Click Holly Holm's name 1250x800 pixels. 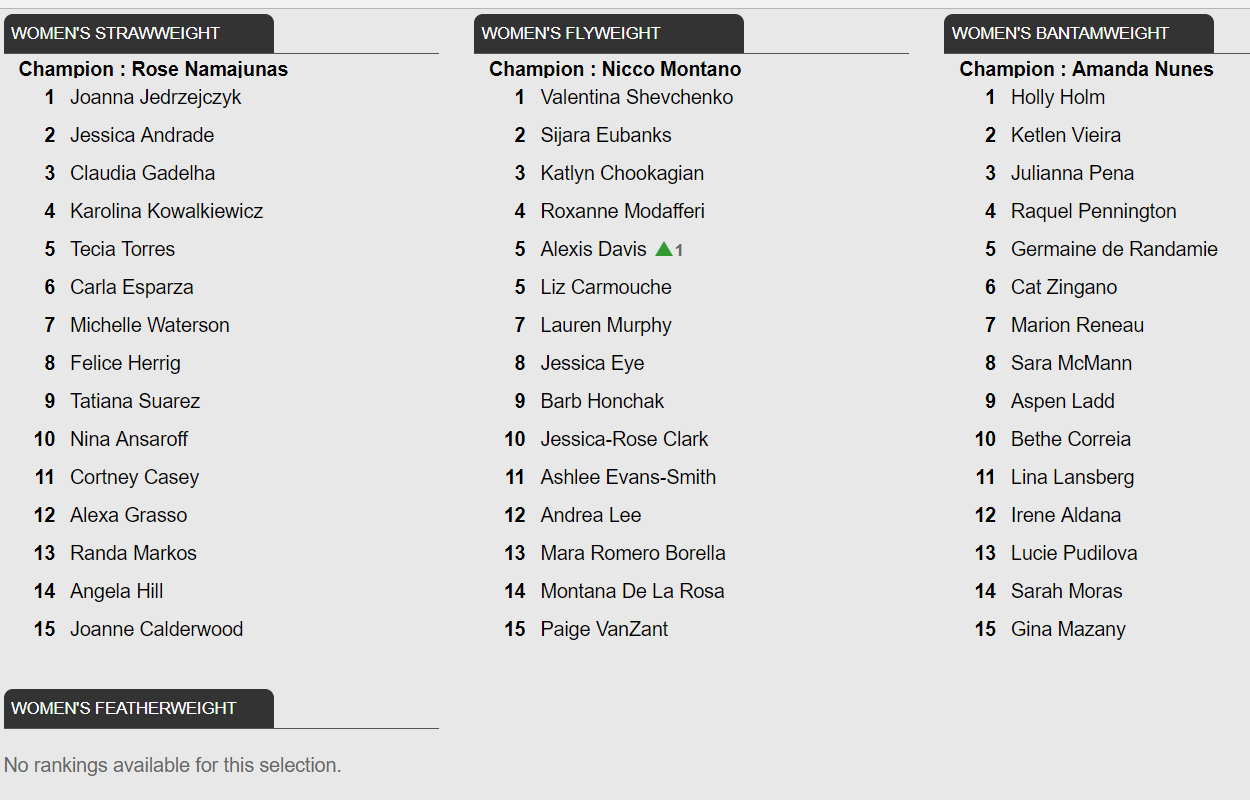tap(1058, 97)
